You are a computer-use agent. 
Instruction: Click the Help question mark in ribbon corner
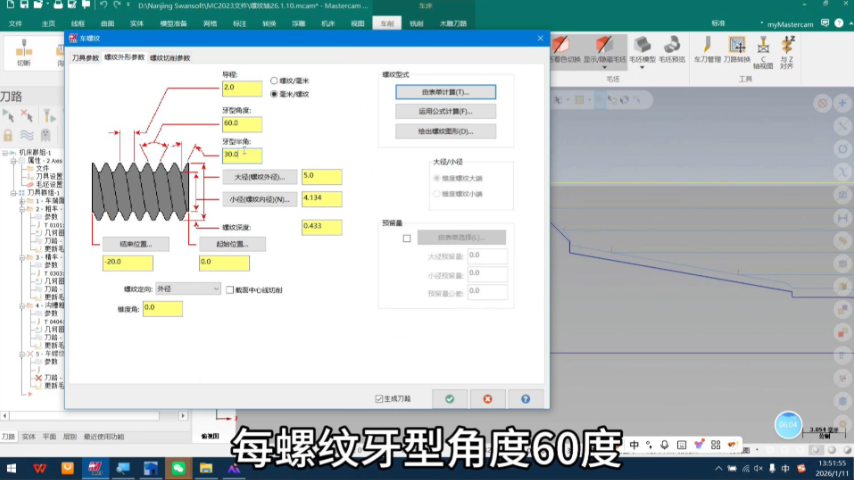[x=839, y=23]
